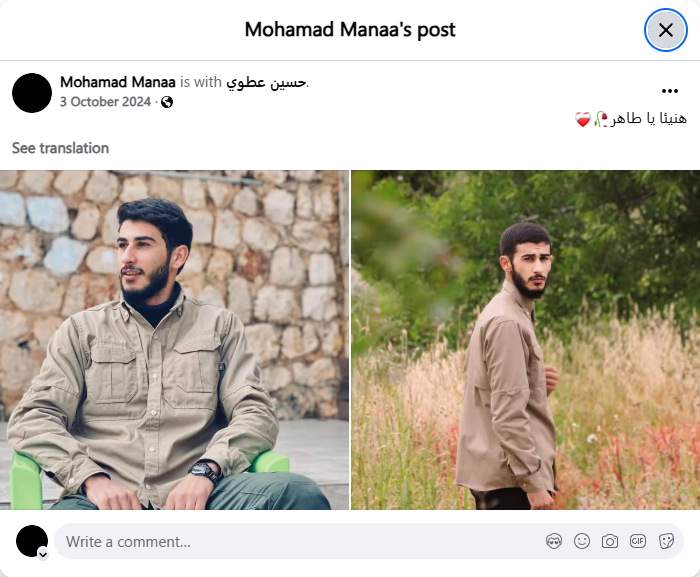Open the left photo with stone wall
The height and width of the screenshot is (577, 700).
click(174, 340)
